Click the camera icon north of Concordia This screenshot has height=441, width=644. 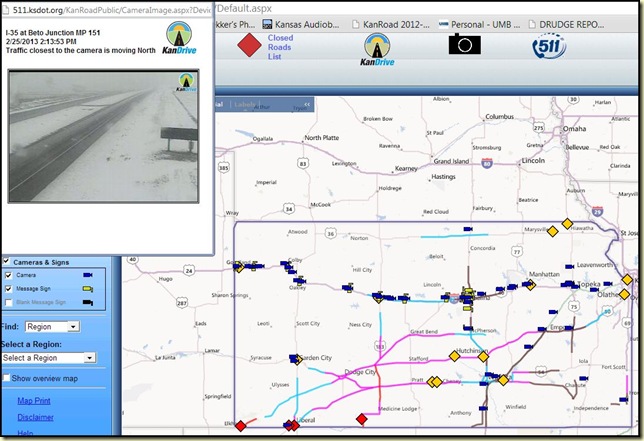tap(468, 229)
